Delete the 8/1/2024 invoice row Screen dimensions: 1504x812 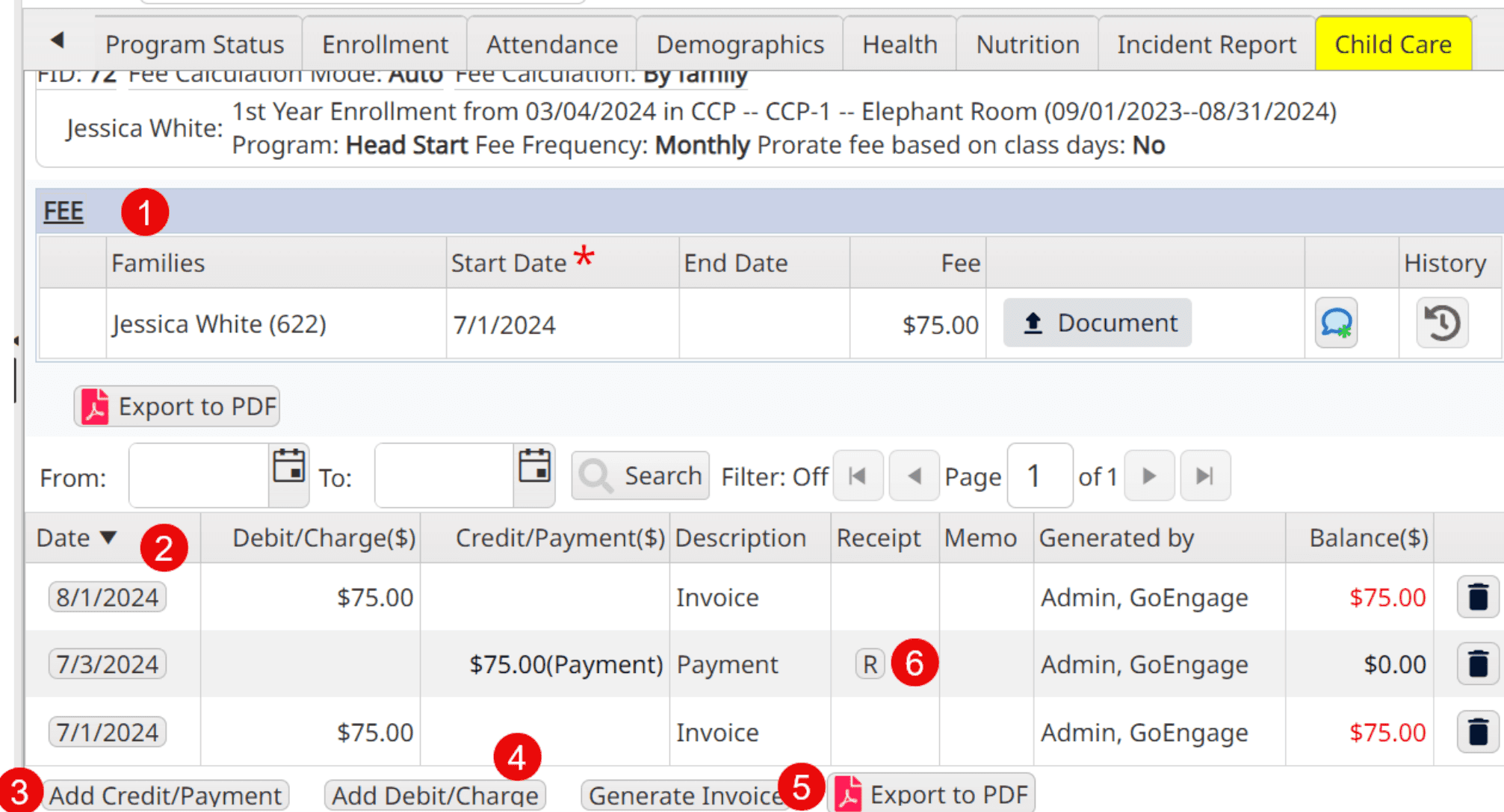tap(1478, 597)
